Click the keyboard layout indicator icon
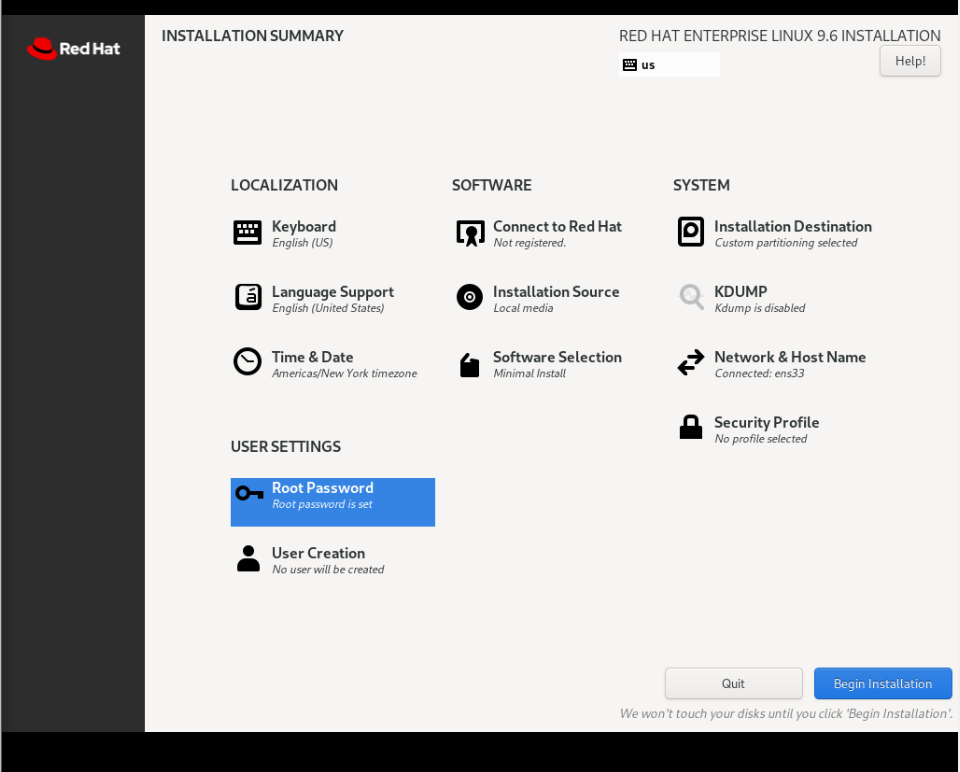The width and height of the screenshot is (960, 772). pos(629,65)
